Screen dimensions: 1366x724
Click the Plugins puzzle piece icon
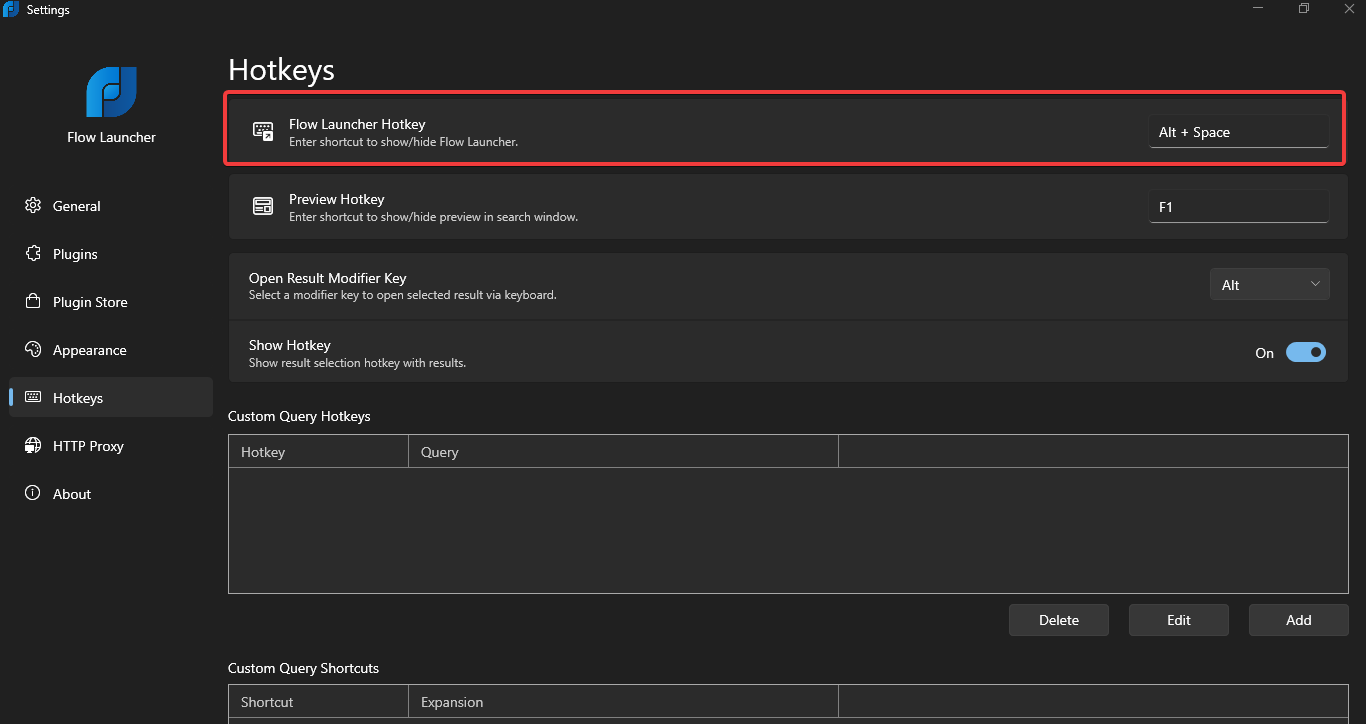point(33,254)
